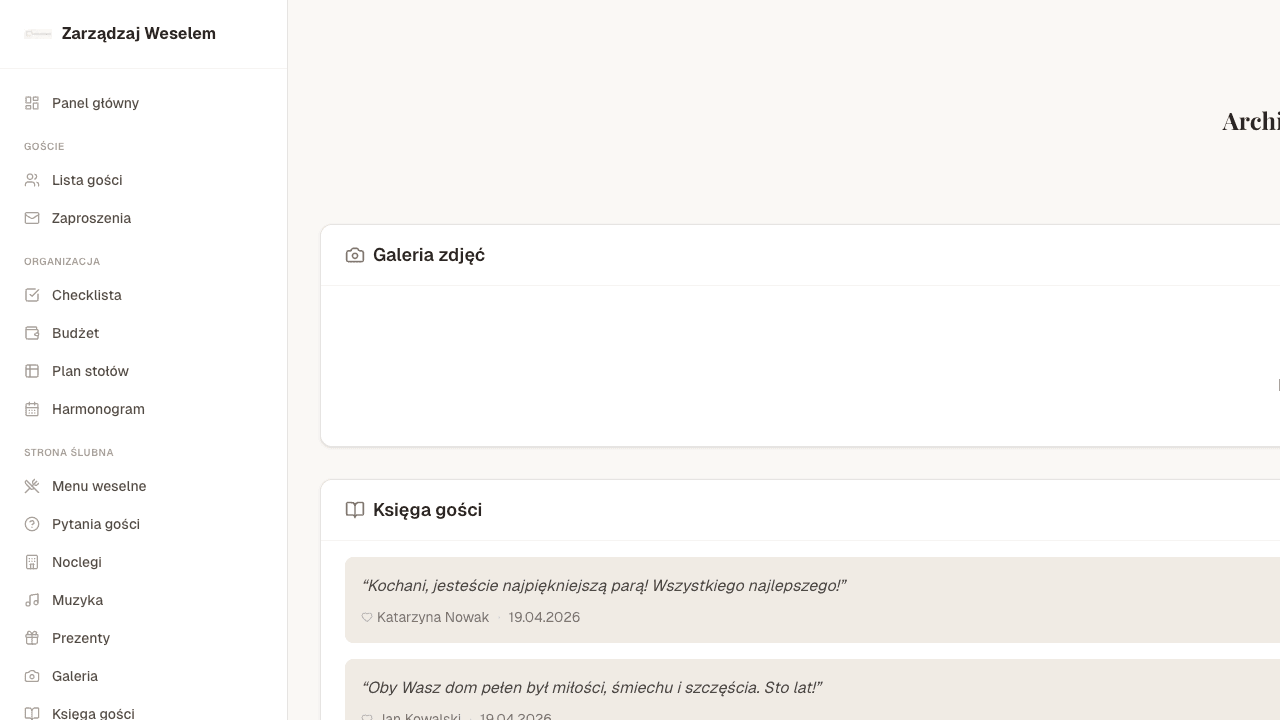The width and height of the screenshot is (1280, 720).
Task: Open the Zaproszenia envelope icon
Action: pos(31,218)
